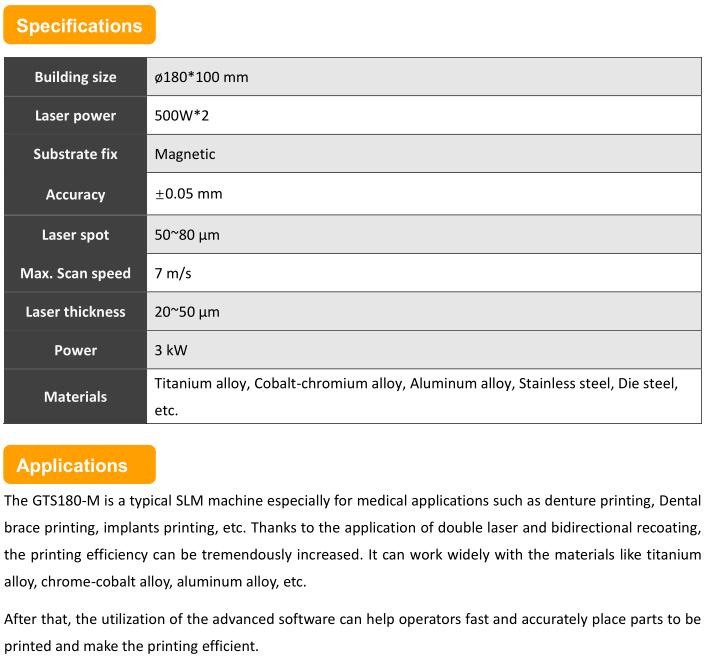Select the Laser spot label cell

click(x=75, y=235)
